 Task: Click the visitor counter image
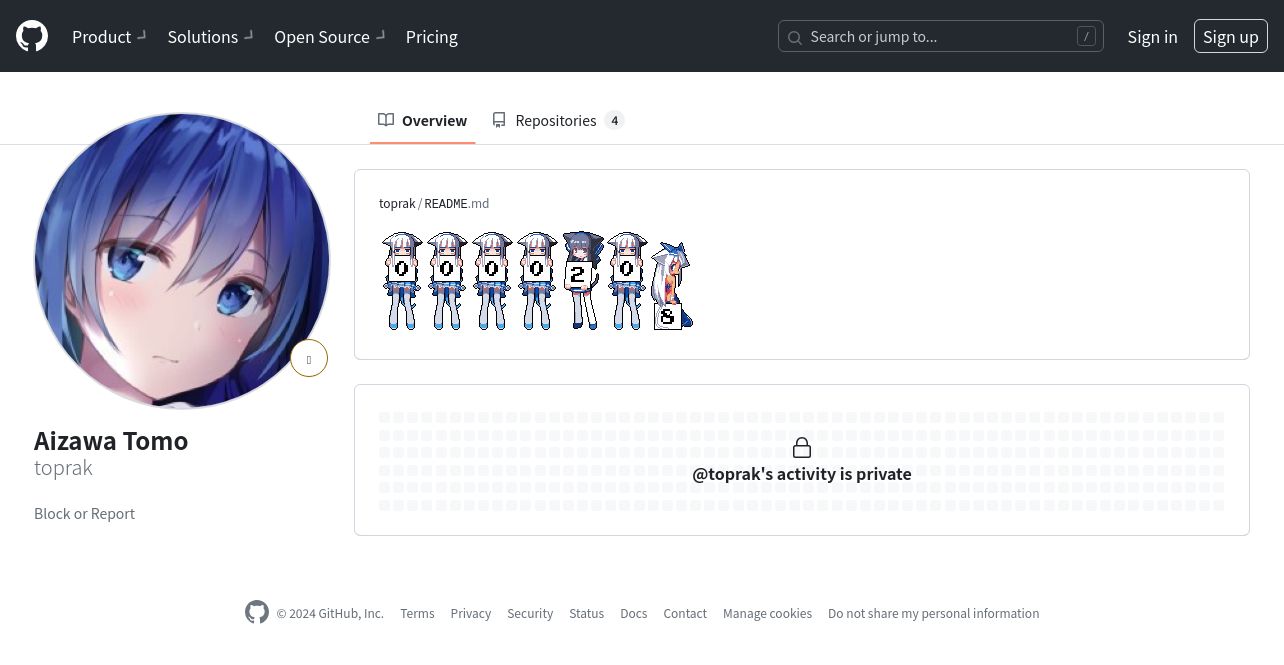click(537, 280)
